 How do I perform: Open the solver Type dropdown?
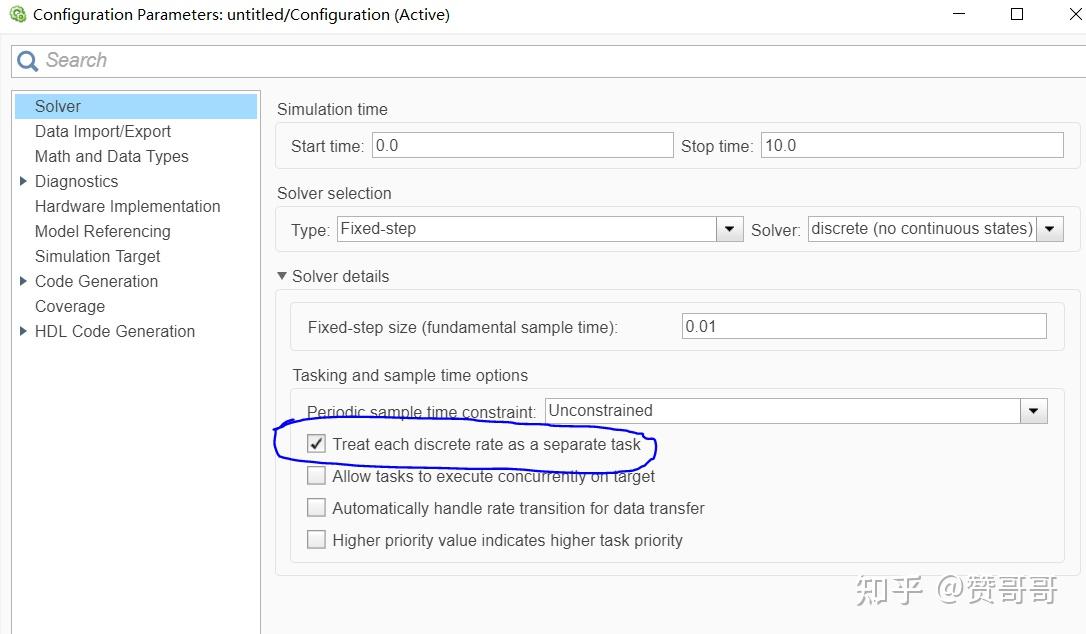pyautogui.click(x=730, y=229)
